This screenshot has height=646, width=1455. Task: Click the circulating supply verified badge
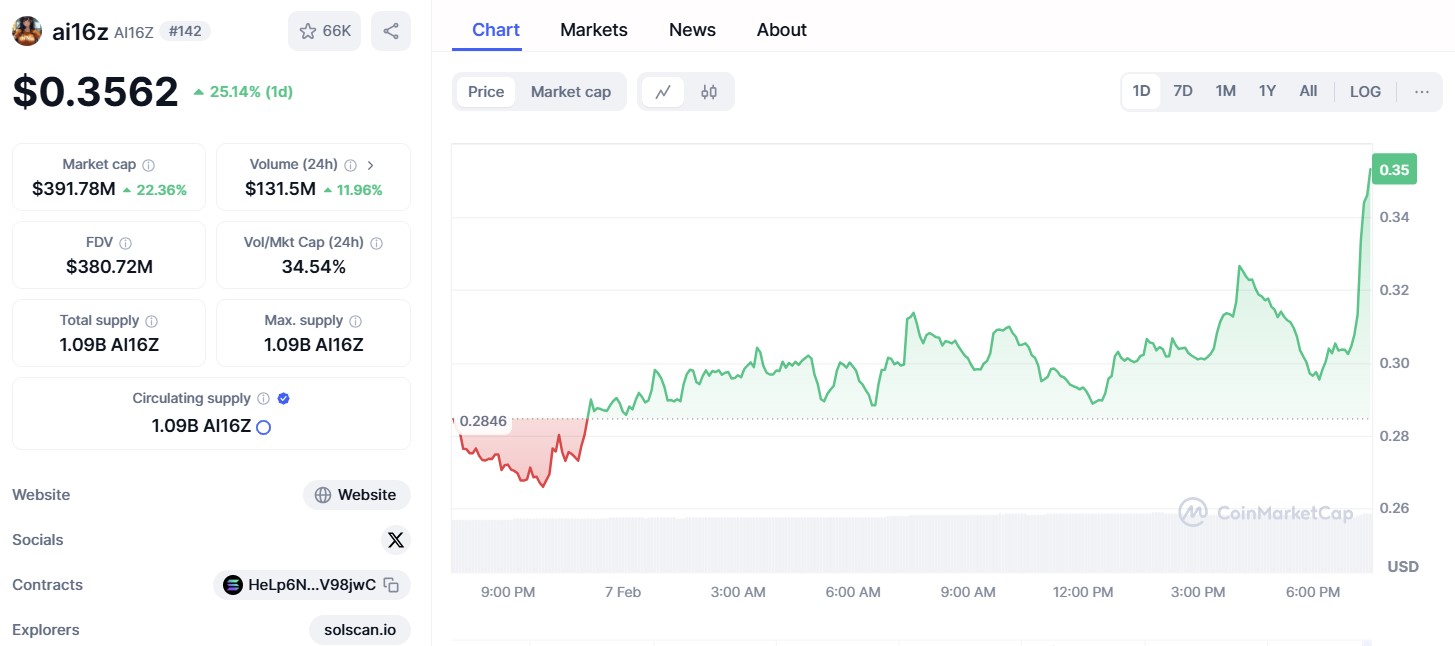pyautogui.click(x=283, y=398)
